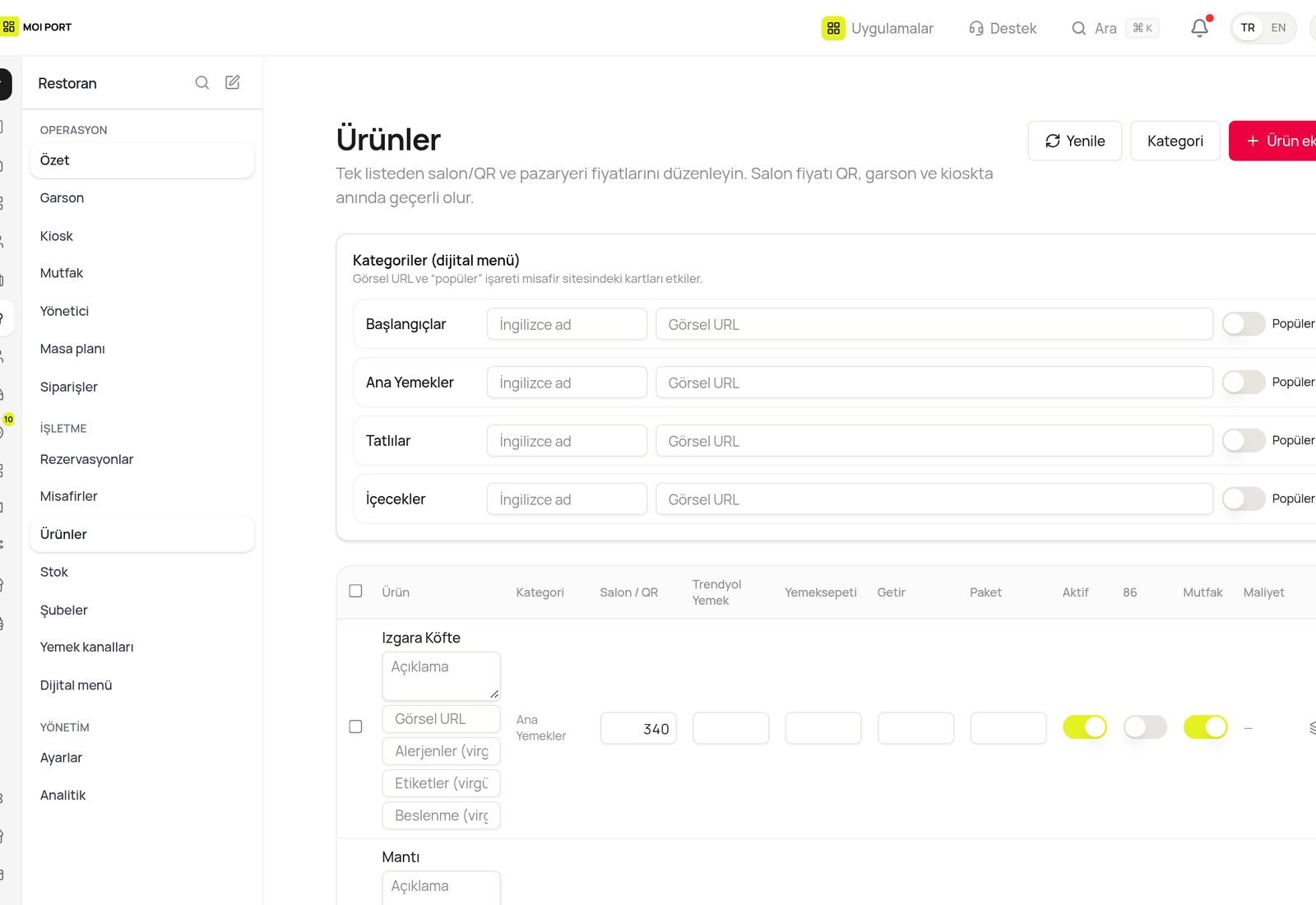1316x905 pixels.
Task: Click the Rezervasyonlar sidebar item
Action: (142, 459)
